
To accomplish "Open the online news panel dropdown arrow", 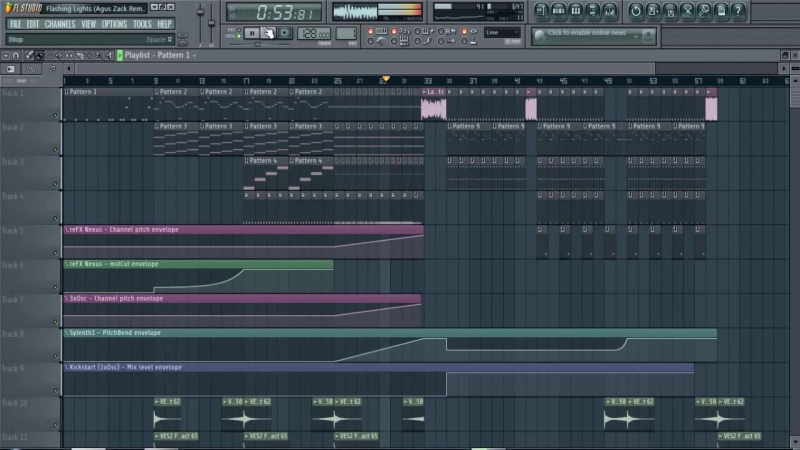I will [635, 36].
